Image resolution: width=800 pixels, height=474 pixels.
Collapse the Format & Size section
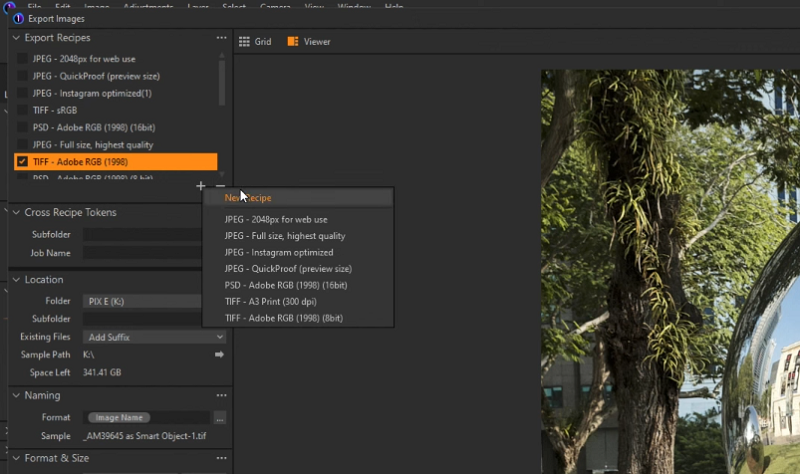(x=16, y=458)
